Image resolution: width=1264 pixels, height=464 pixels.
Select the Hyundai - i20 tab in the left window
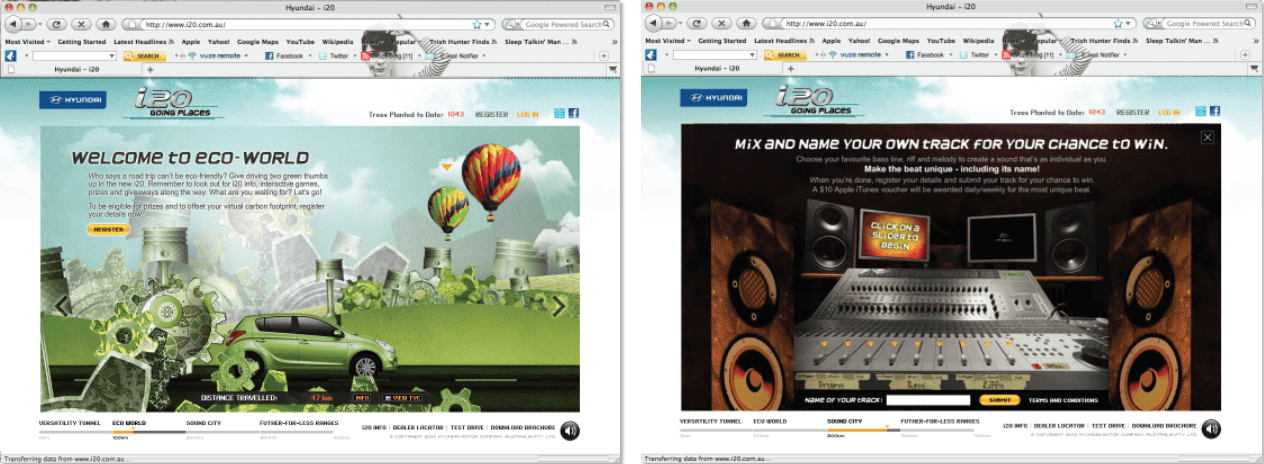pos(75,68)
